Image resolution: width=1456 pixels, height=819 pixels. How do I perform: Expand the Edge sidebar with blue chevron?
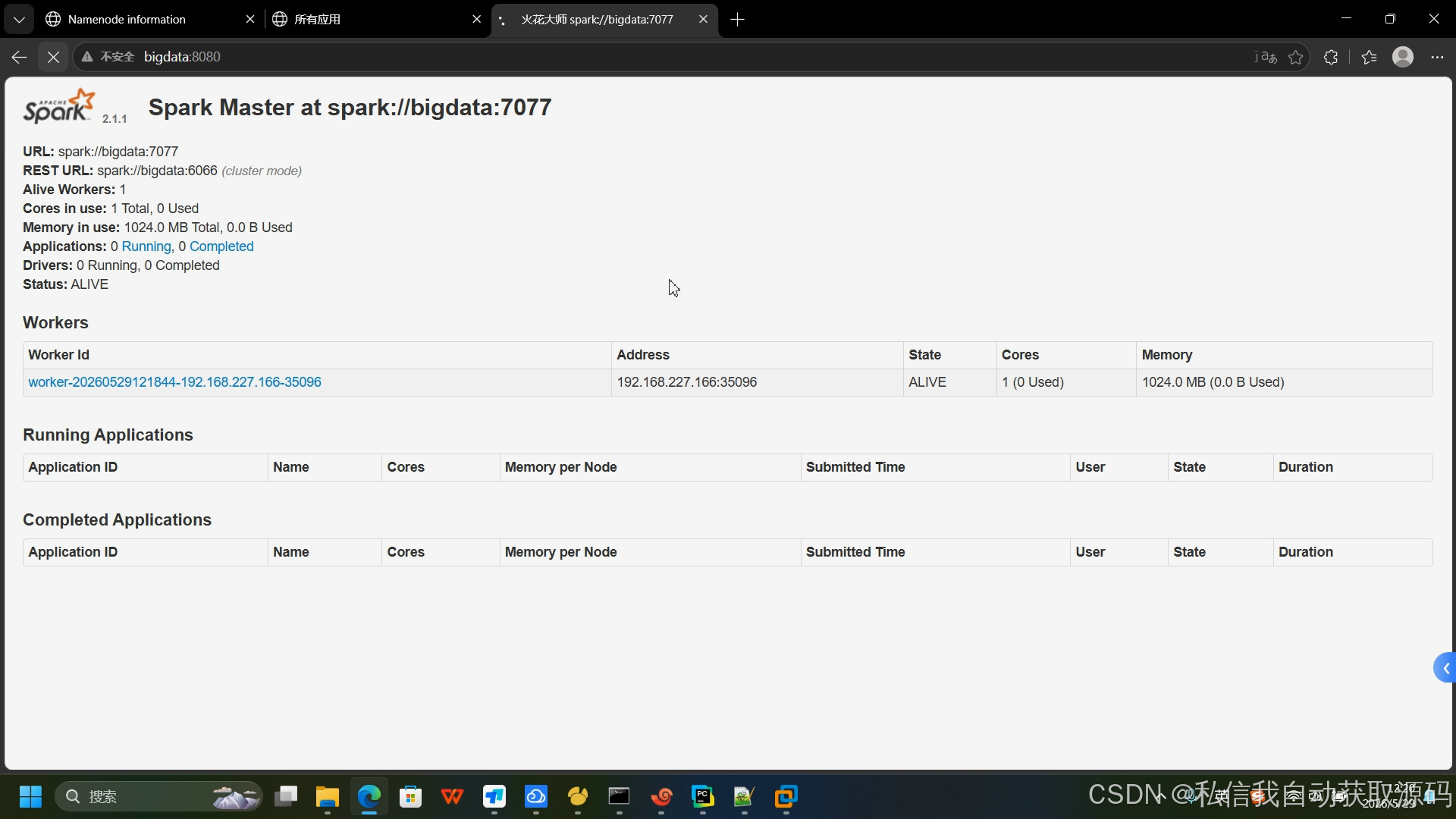[x=1445, y=668]
